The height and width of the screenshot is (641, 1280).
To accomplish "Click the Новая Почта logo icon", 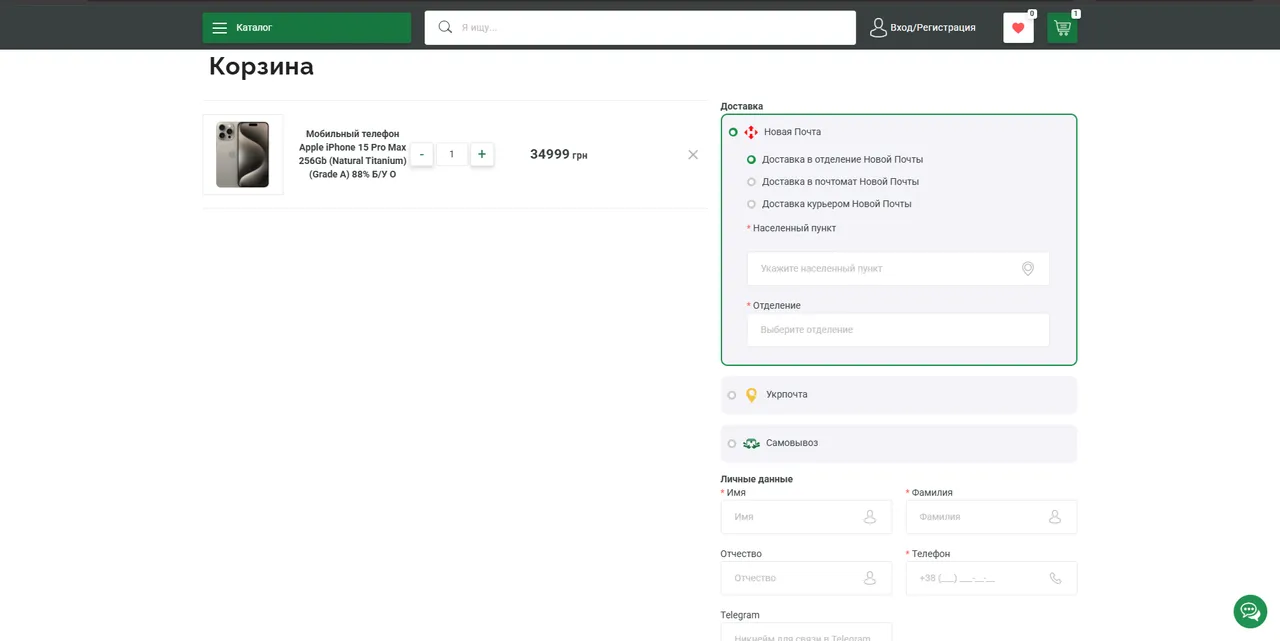I will coord(751,132).
